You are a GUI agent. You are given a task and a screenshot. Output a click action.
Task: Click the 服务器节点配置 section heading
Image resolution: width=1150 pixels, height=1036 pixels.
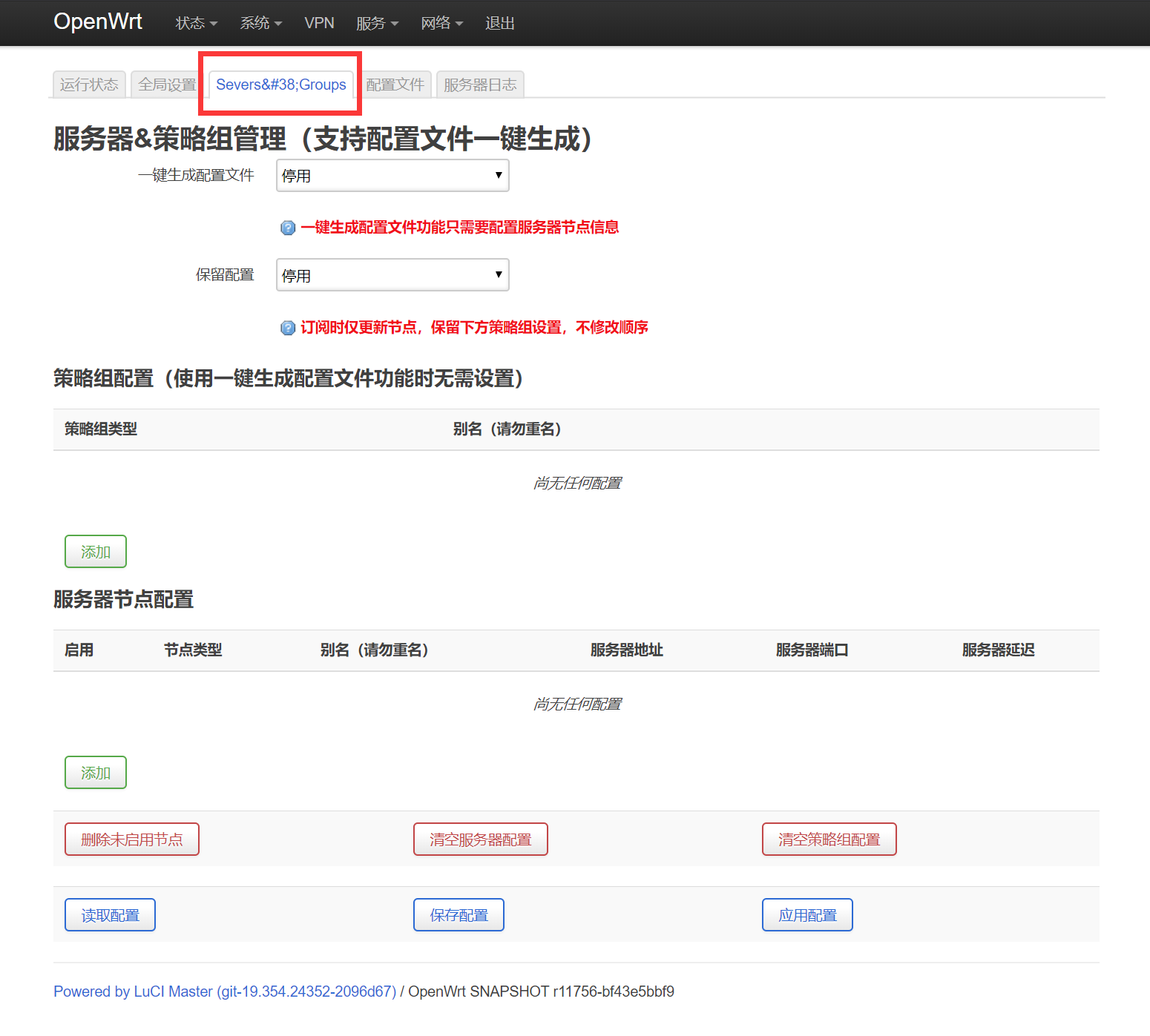[x=123, y=599]
